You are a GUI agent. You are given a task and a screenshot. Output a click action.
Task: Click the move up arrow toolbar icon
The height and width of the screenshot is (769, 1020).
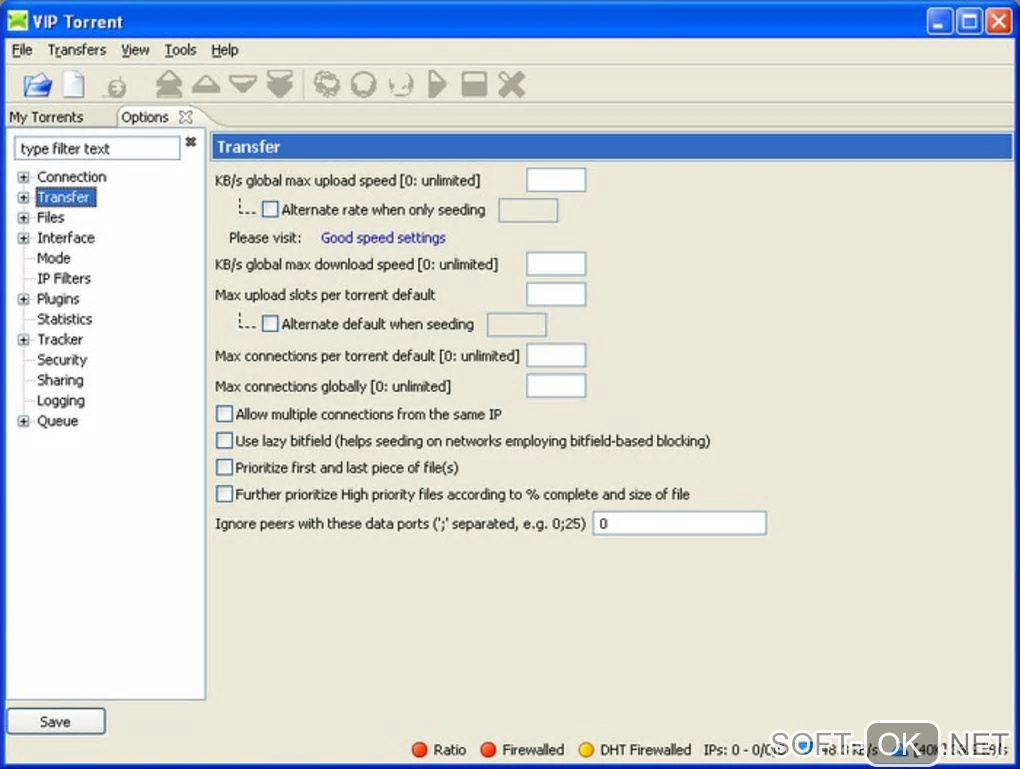[206, 84]
